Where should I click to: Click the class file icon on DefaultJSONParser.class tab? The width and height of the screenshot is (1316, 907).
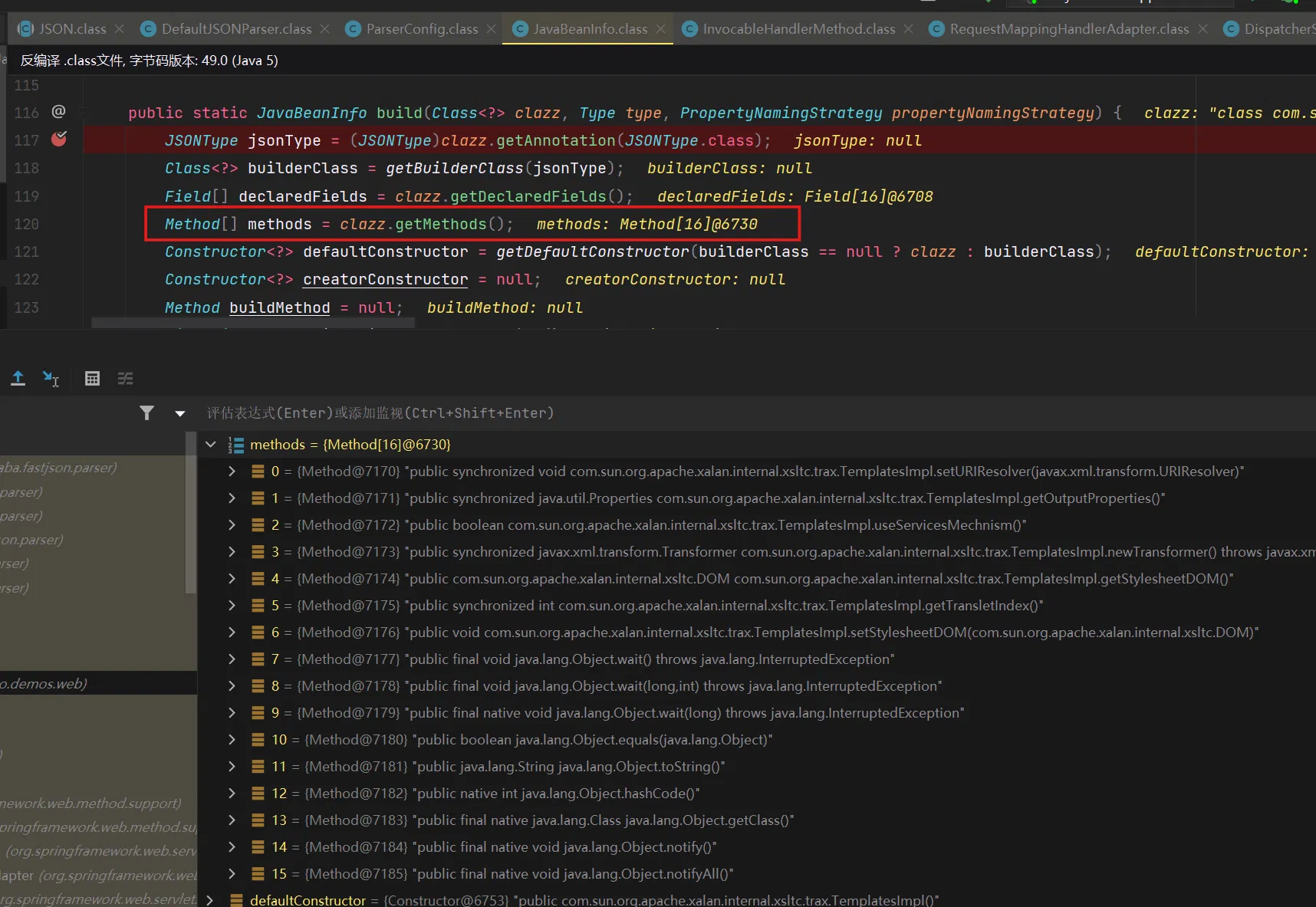point(149,29)
